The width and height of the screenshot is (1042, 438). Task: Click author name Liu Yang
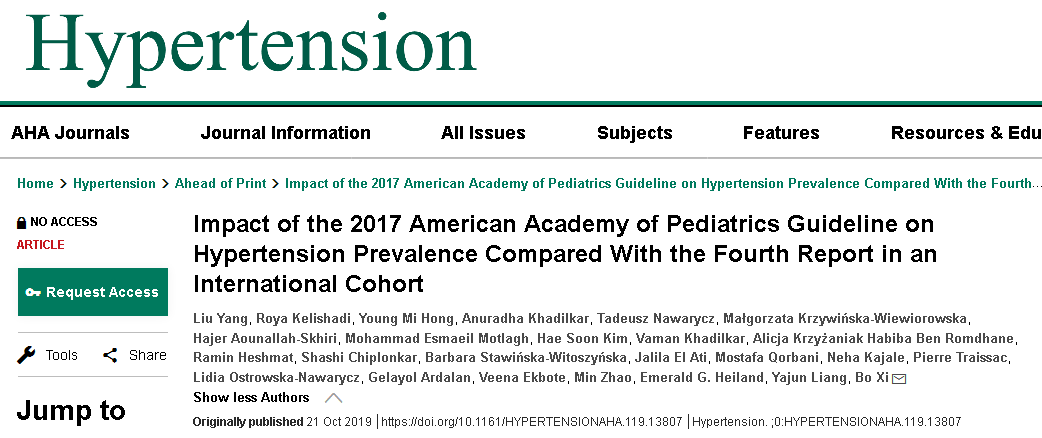tap(217, 319)
